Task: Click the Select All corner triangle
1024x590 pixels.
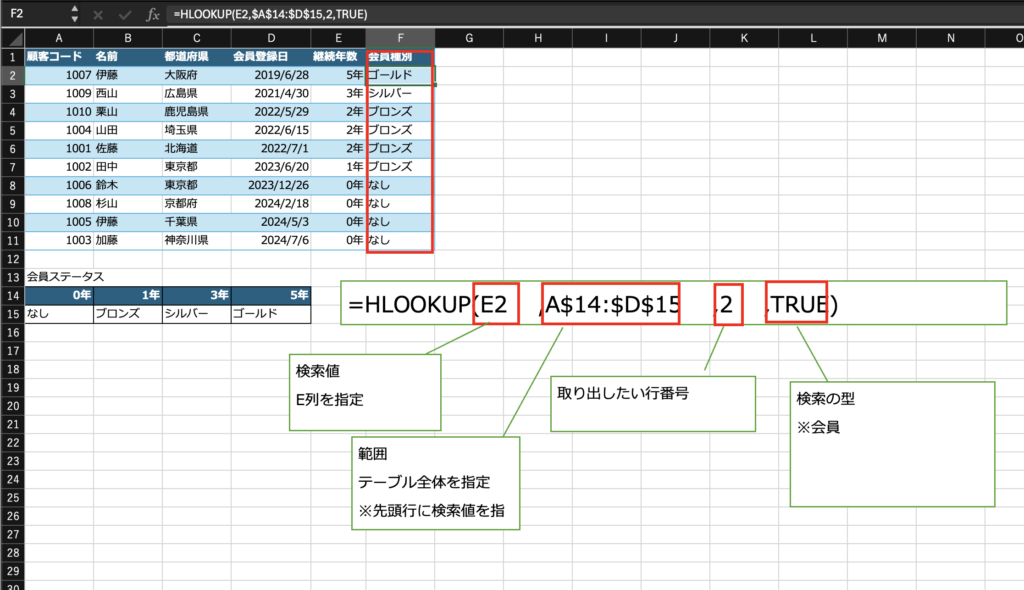Action: pyautogui.click(x=12, y=38)
